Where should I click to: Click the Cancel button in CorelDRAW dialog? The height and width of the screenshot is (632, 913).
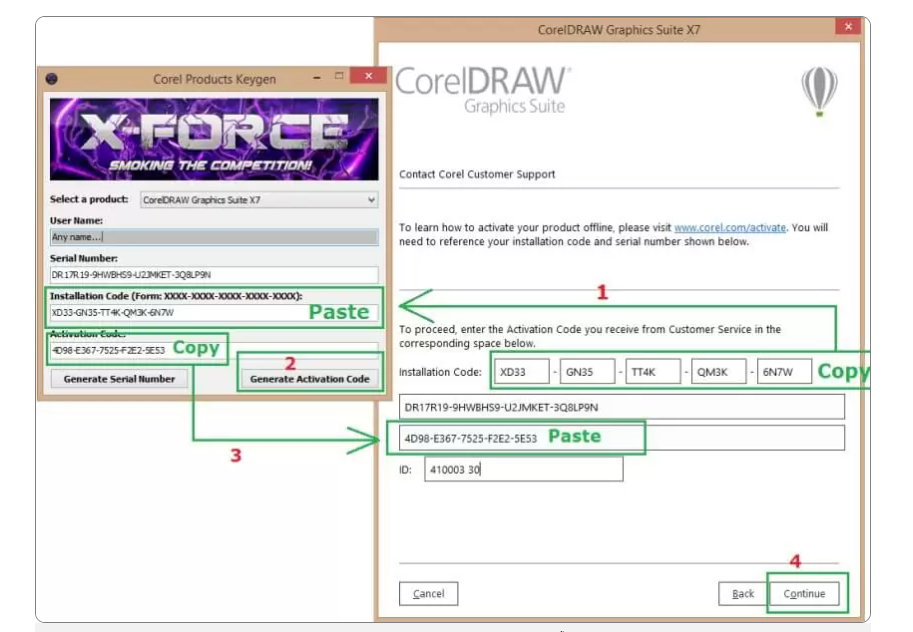429,594
